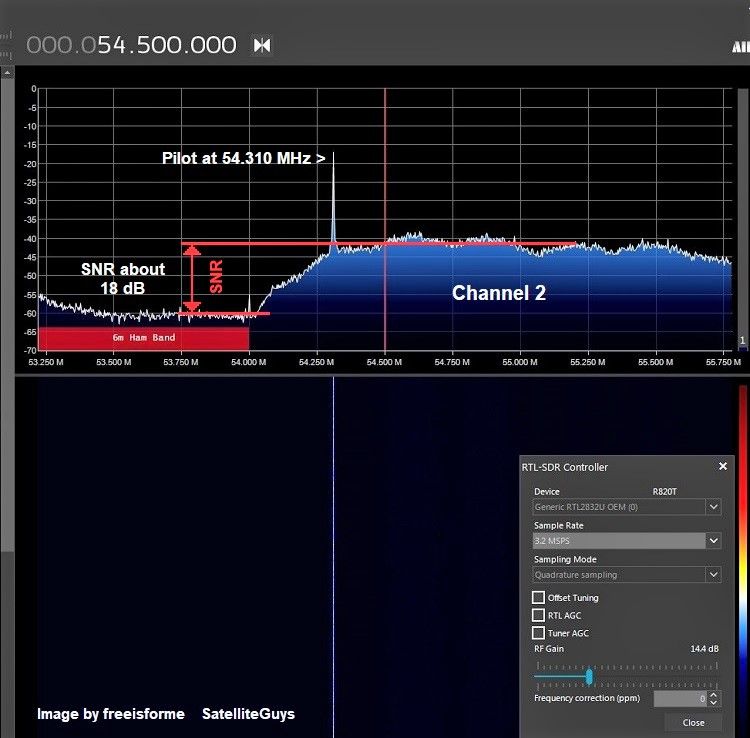Screen dimensions: 750x738
Task: Enable the Offset Tuning checkbox
Action: (539, 598)
